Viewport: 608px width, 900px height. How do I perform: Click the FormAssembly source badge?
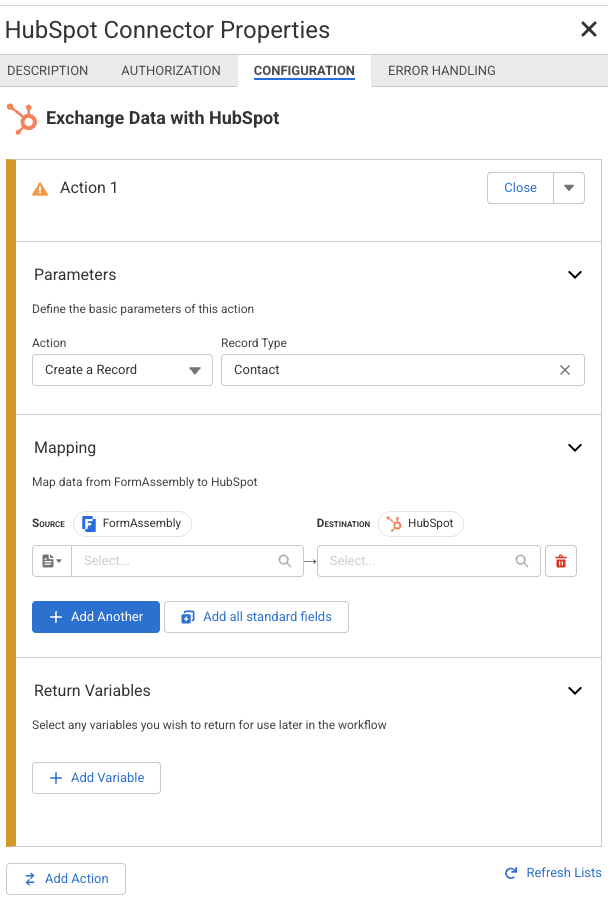tap(132, 523)
